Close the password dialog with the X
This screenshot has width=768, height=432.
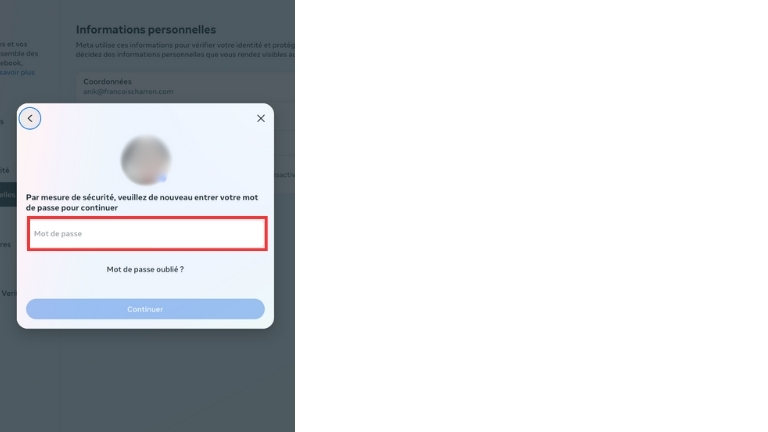click(x=261, y=119)
